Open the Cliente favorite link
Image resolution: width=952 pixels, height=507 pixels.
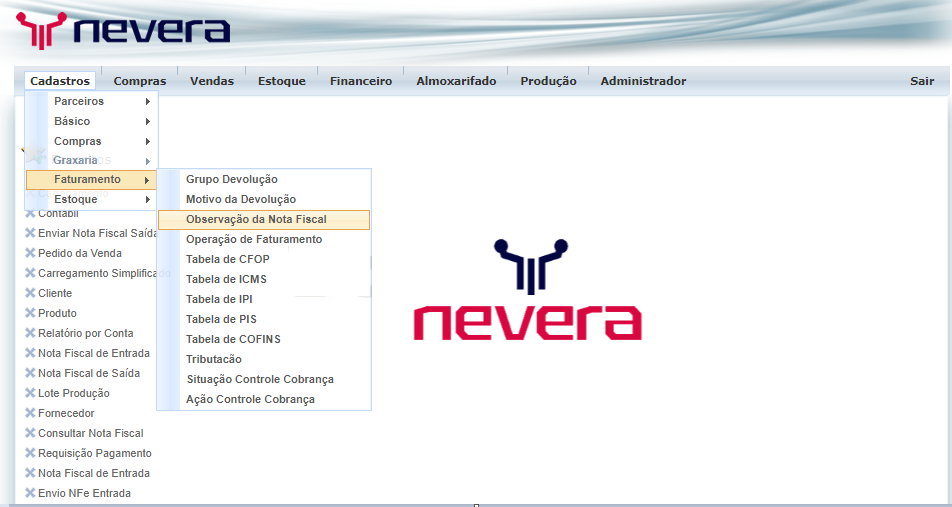click(55, 293)
